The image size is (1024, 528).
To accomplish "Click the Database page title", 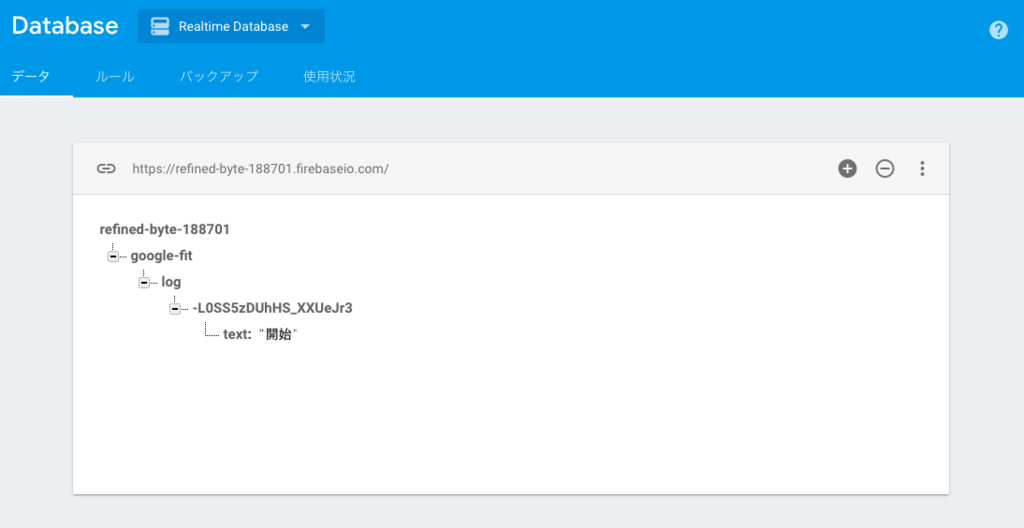I will pos(65,25).
